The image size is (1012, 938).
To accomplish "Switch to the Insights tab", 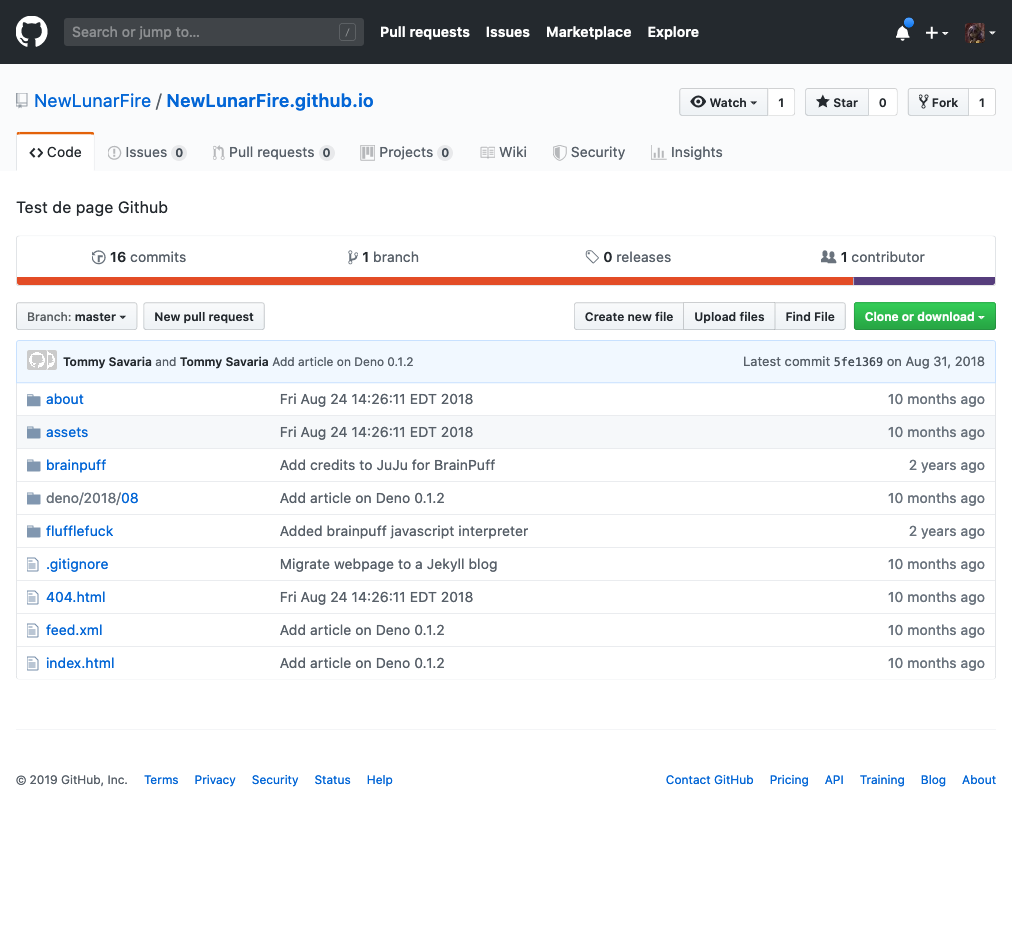I will coord(686,152).
